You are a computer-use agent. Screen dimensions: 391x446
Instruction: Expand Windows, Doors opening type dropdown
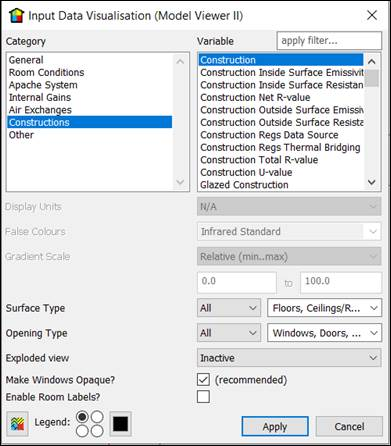pos(324,333)
